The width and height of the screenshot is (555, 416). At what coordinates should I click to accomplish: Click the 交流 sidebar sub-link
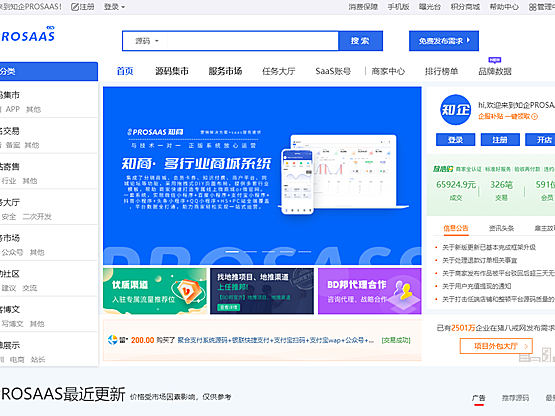30,288
